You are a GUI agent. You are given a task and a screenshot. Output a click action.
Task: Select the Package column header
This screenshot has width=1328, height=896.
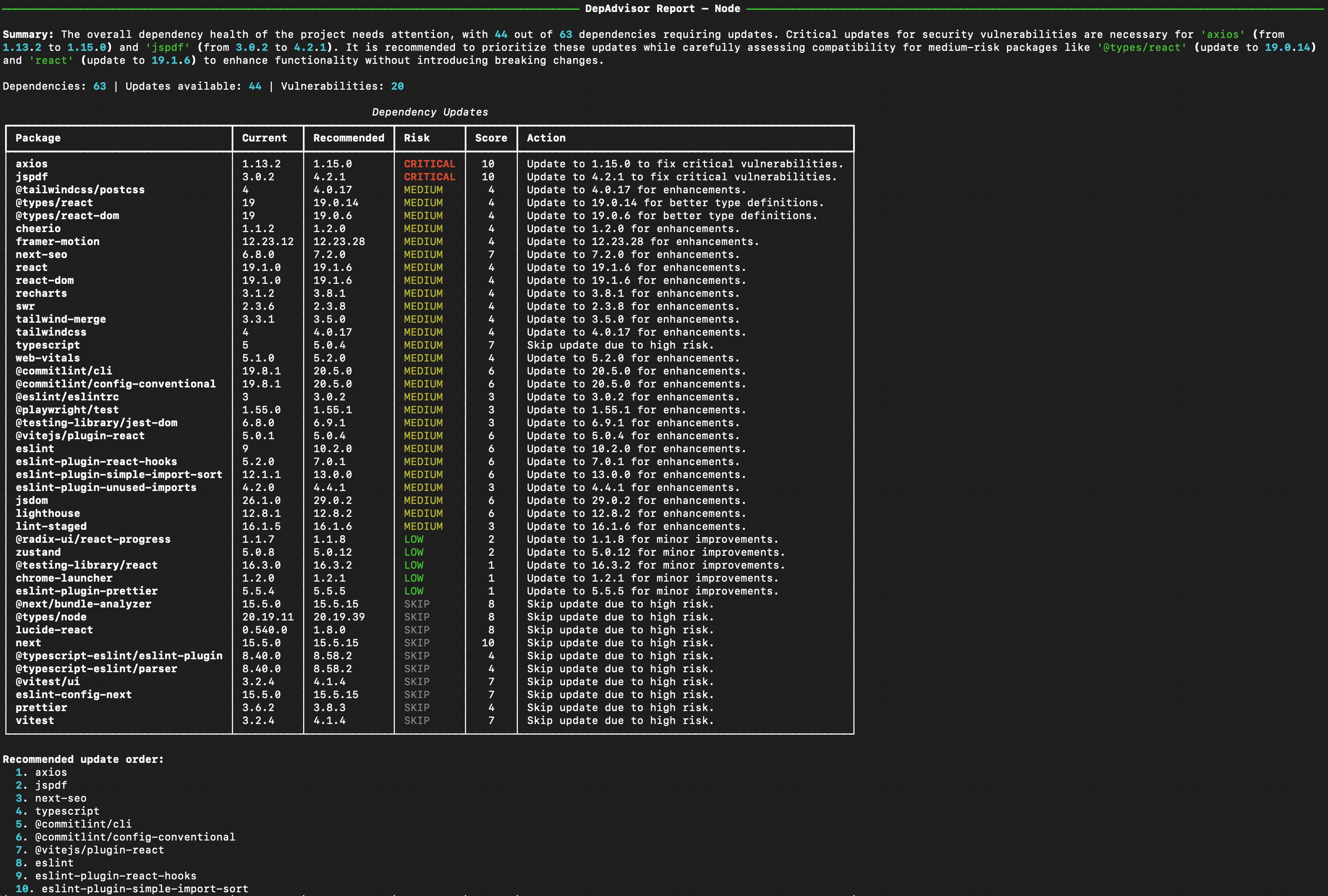pos(38,138)
